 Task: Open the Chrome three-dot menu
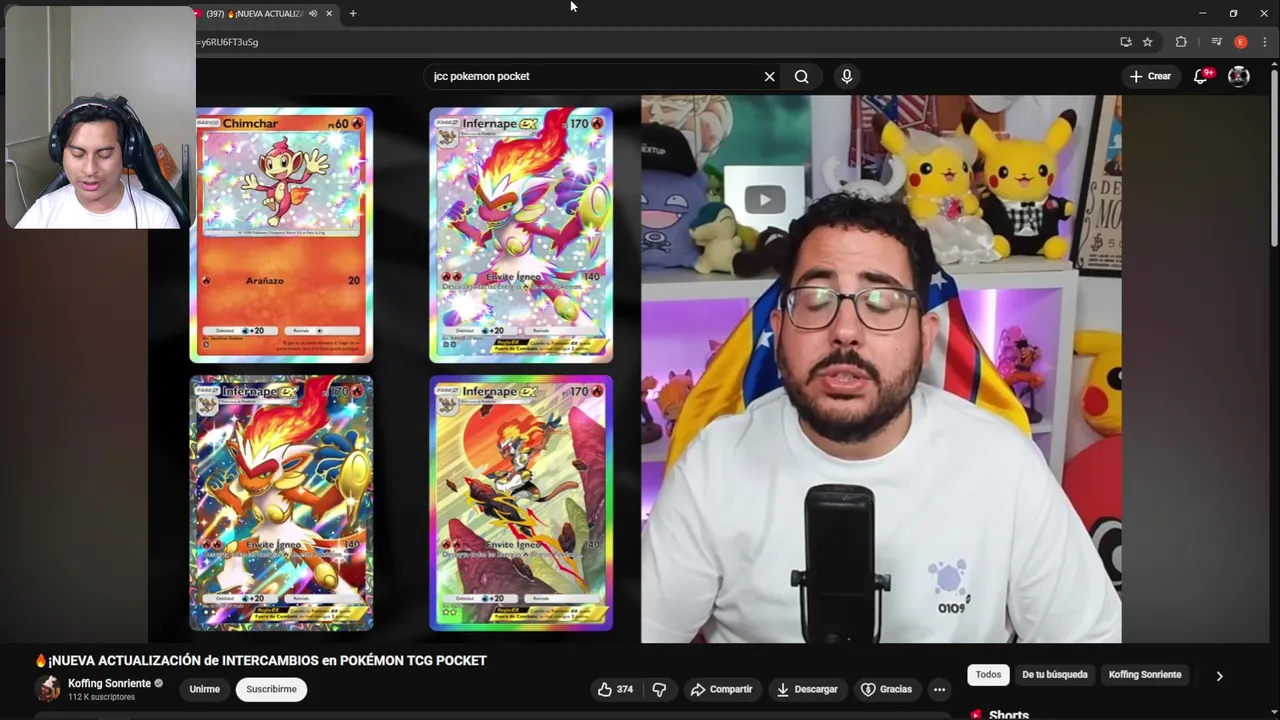point(1265,42)
